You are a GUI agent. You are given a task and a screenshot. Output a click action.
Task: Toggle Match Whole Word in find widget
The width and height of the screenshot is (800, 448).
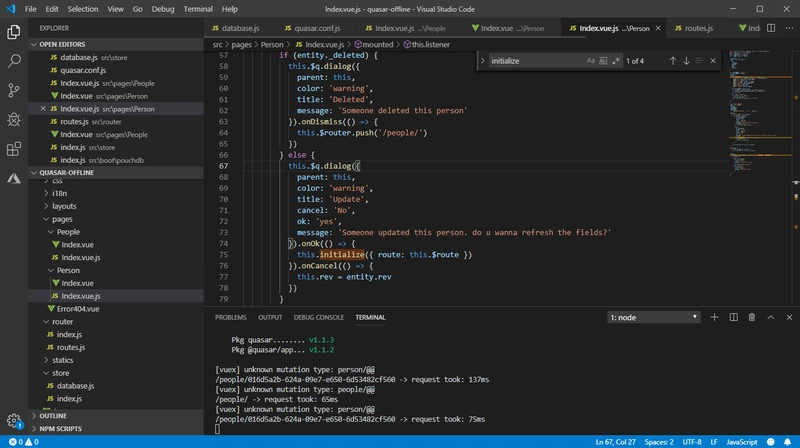604,61
